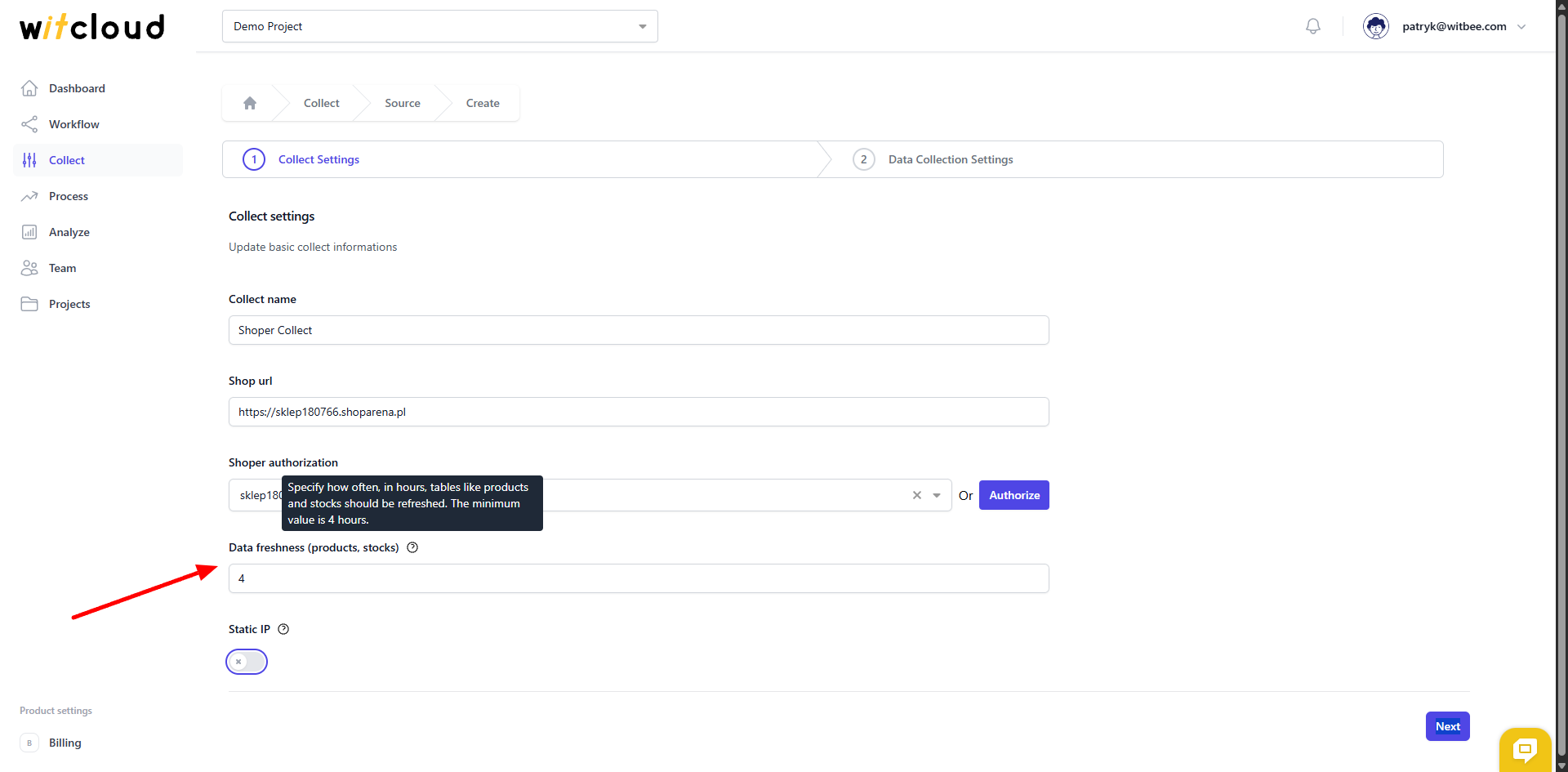This screenshot has height=772, width=1568.
Task: Open the Demo Project dropdown
Action: tap(440, 26)
